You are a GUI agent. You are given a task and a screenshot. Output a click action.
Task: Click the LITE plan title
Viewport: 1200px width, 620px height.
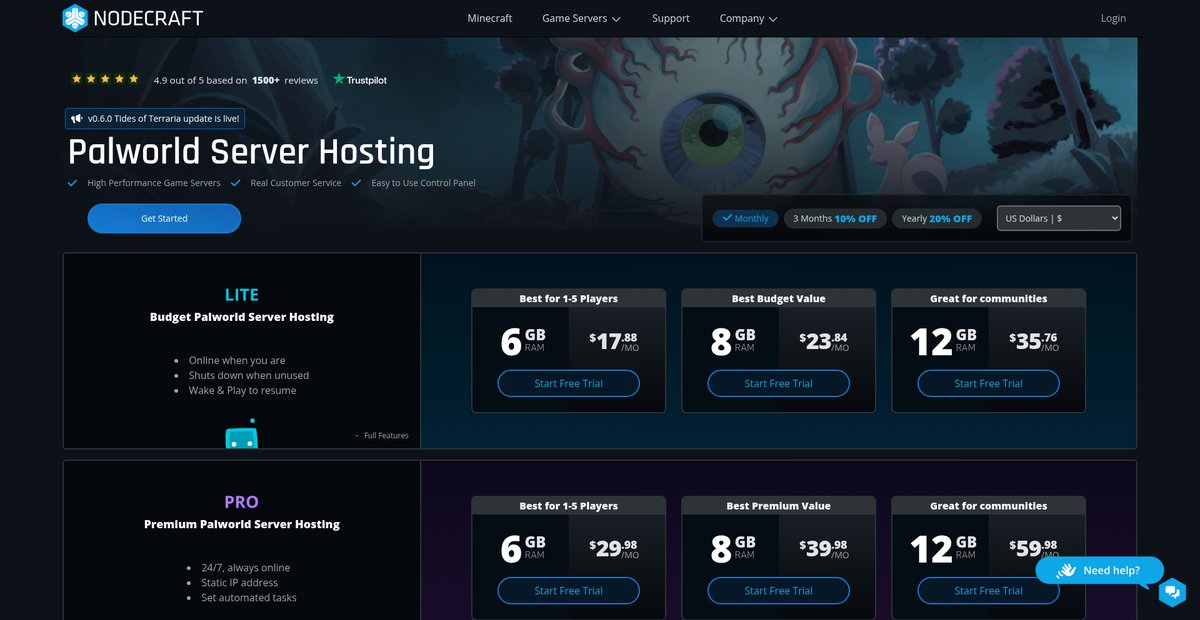pos(242,295)
